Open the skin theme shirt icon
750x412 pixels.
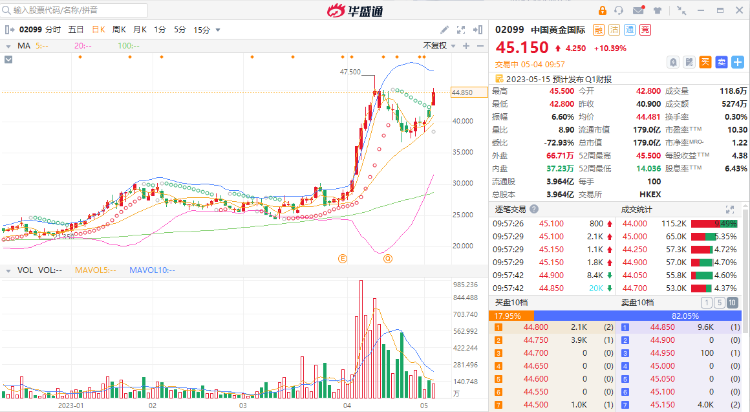[x=658, y=10]
